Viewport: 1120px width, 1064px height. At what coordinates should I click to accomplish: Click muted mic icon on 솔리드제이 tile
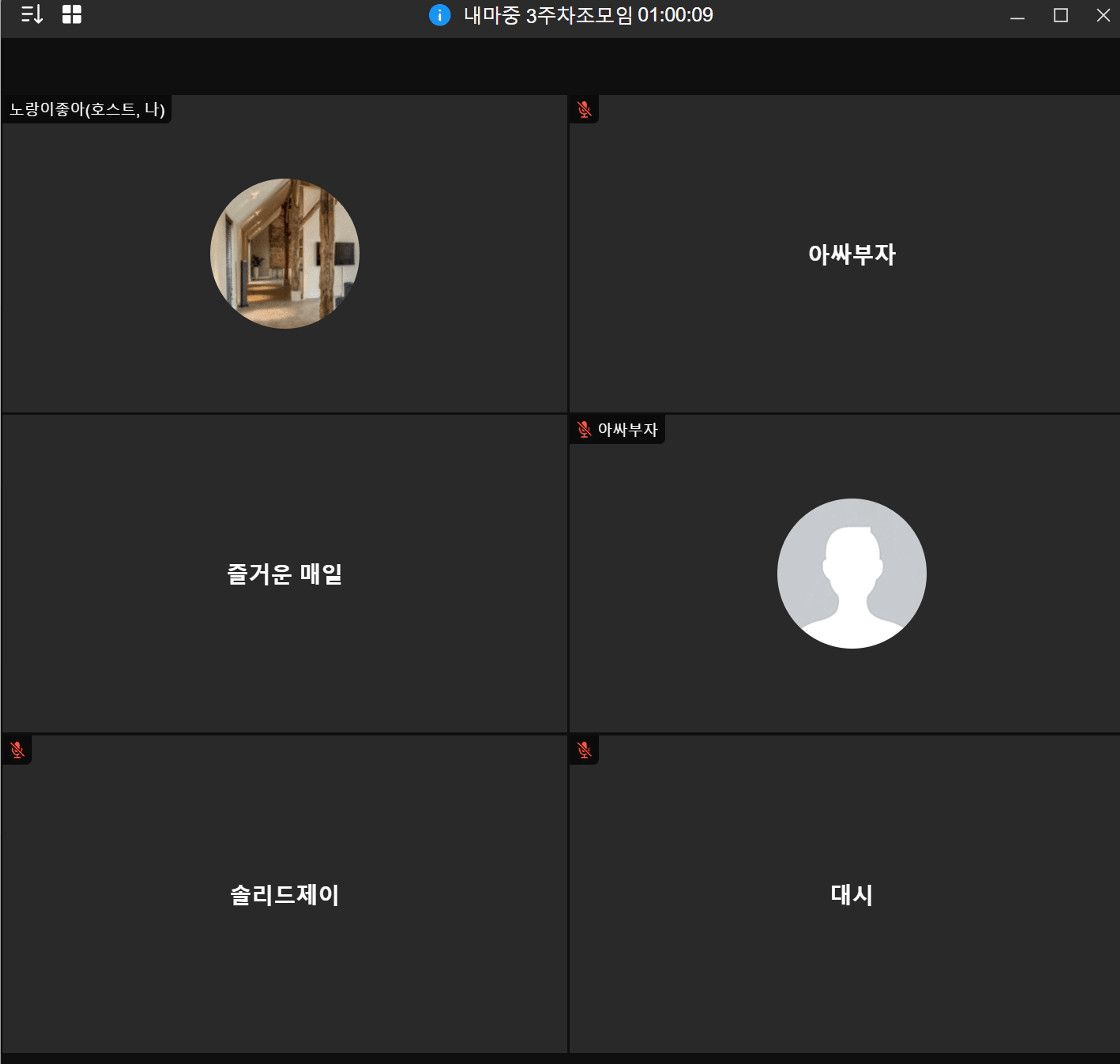17,750
